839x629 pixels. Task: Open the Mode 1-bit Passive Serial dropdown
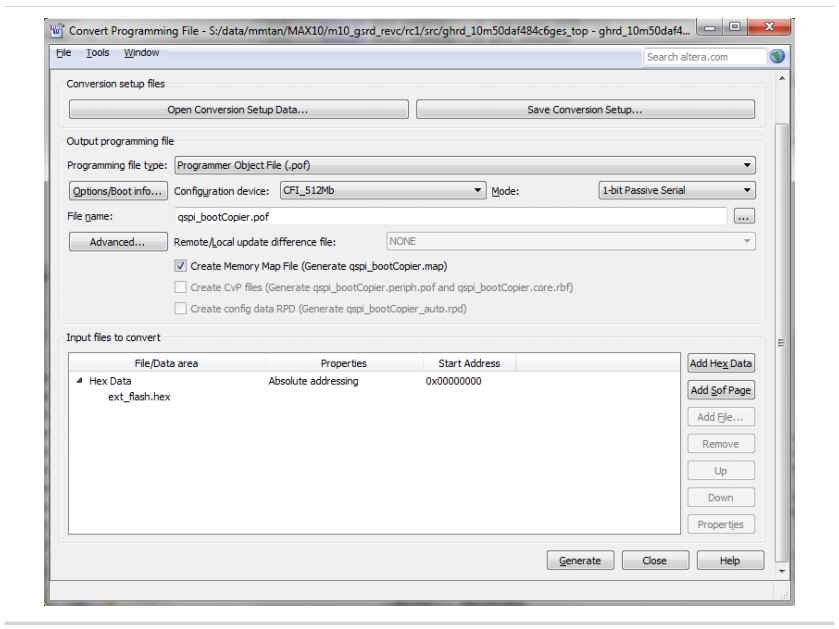(x=676, y=190)
